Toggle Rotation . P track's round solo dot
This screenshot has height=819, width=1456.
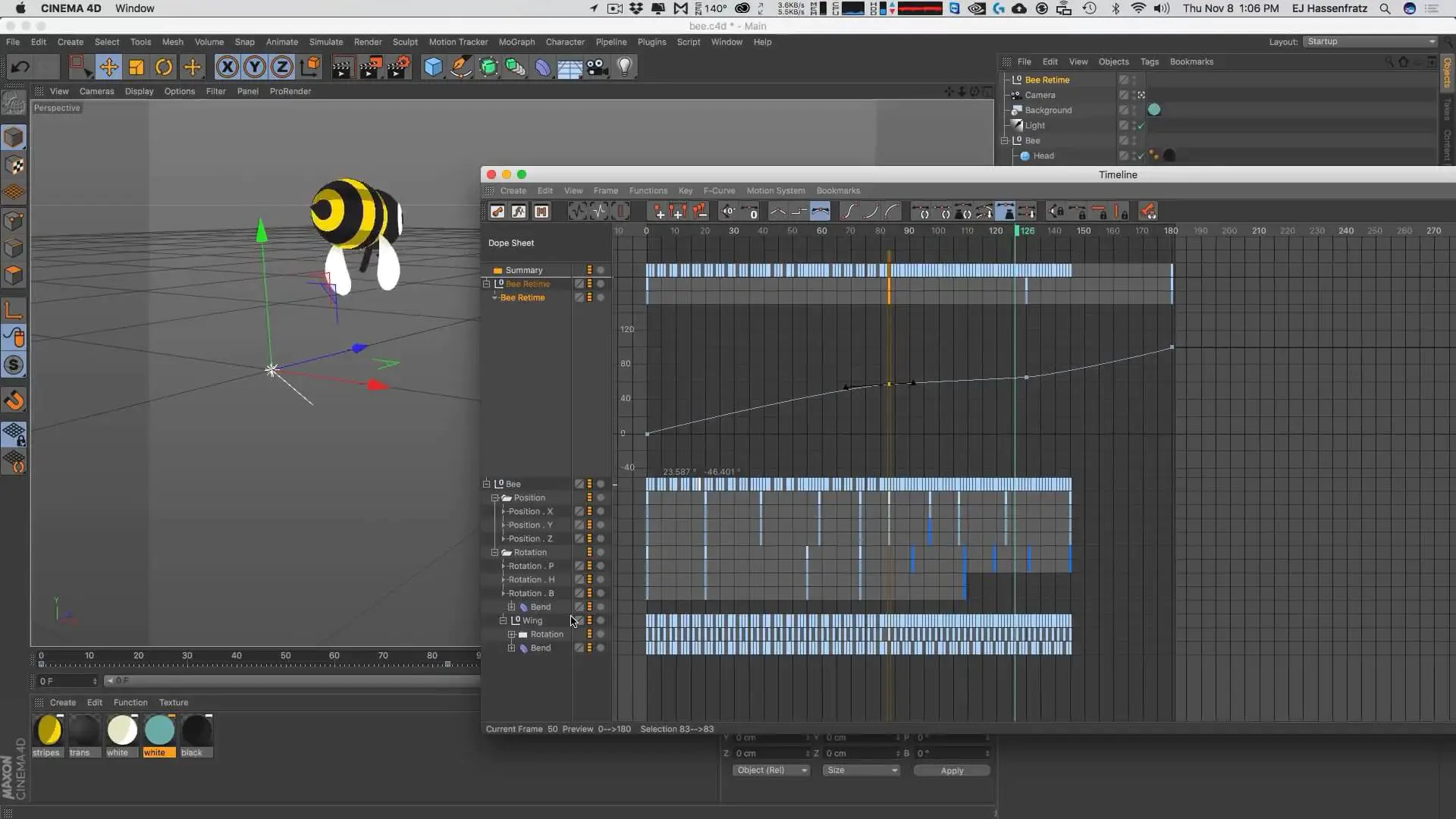click(x=601, y=566)
